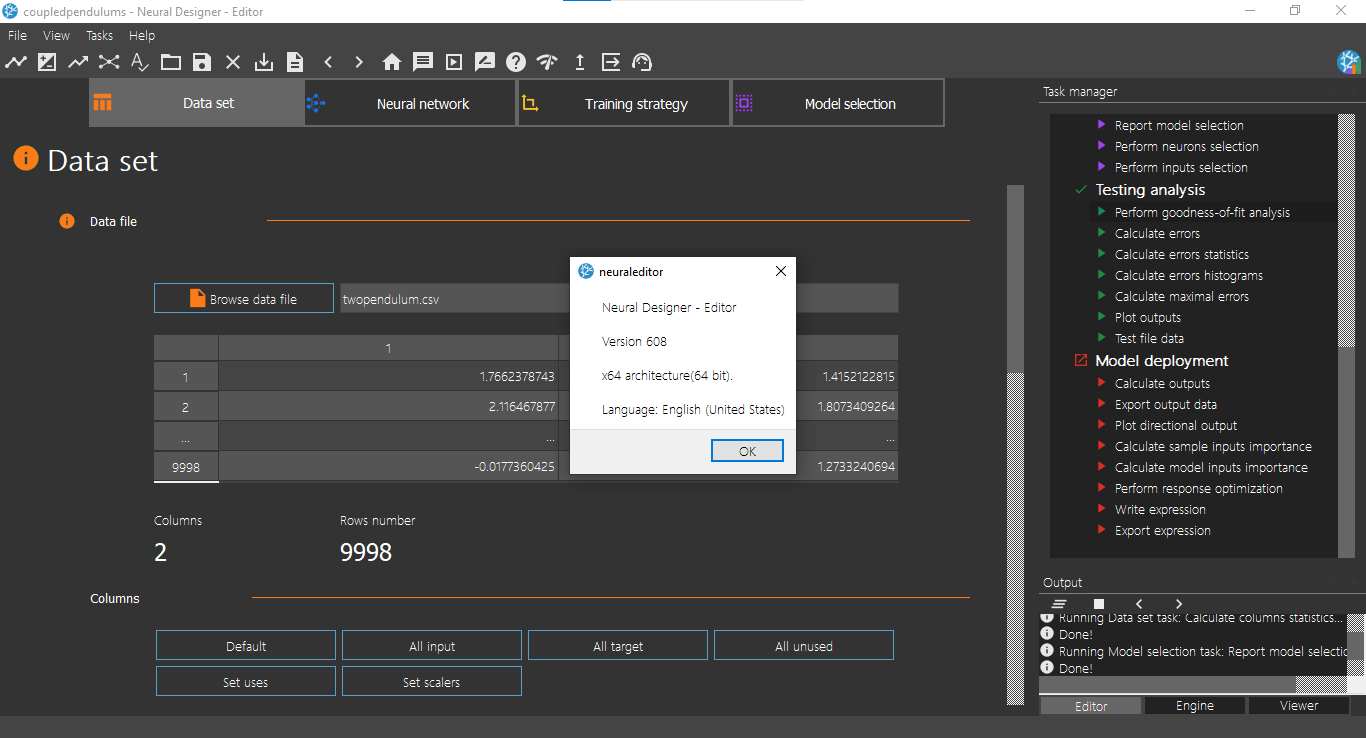Click the document page toolbar icon
Viewport: 1366px width, 738px height.
295,62
